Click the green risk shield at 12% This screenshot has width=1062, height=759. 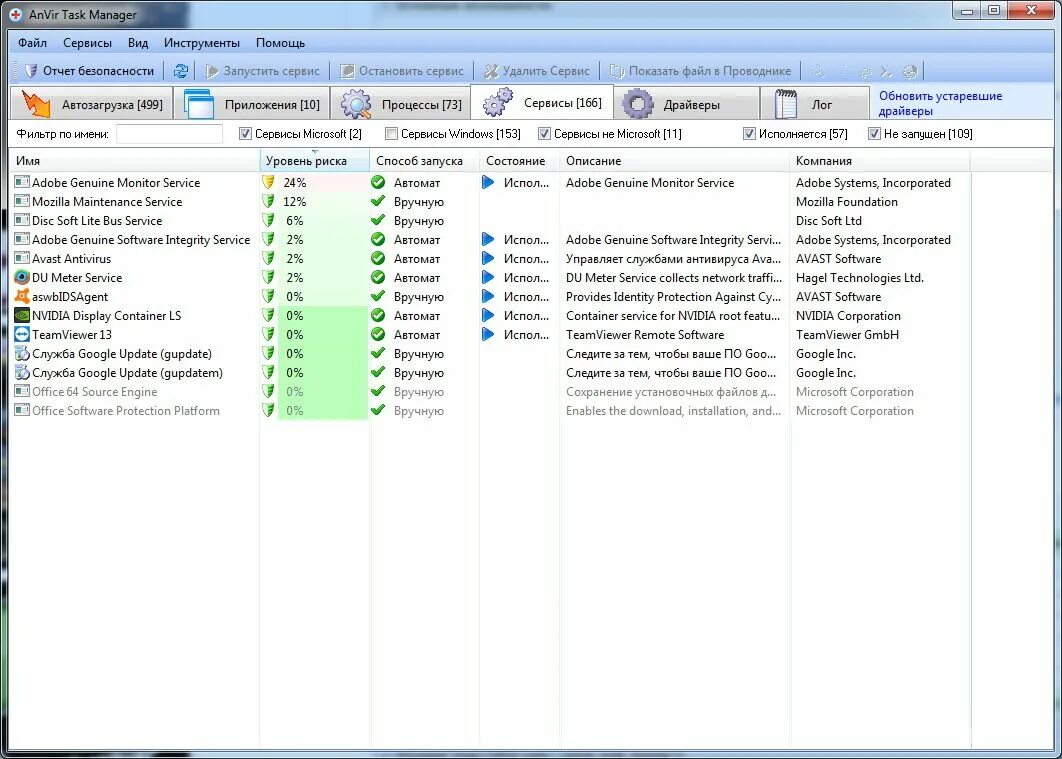(x=269, y=201)
